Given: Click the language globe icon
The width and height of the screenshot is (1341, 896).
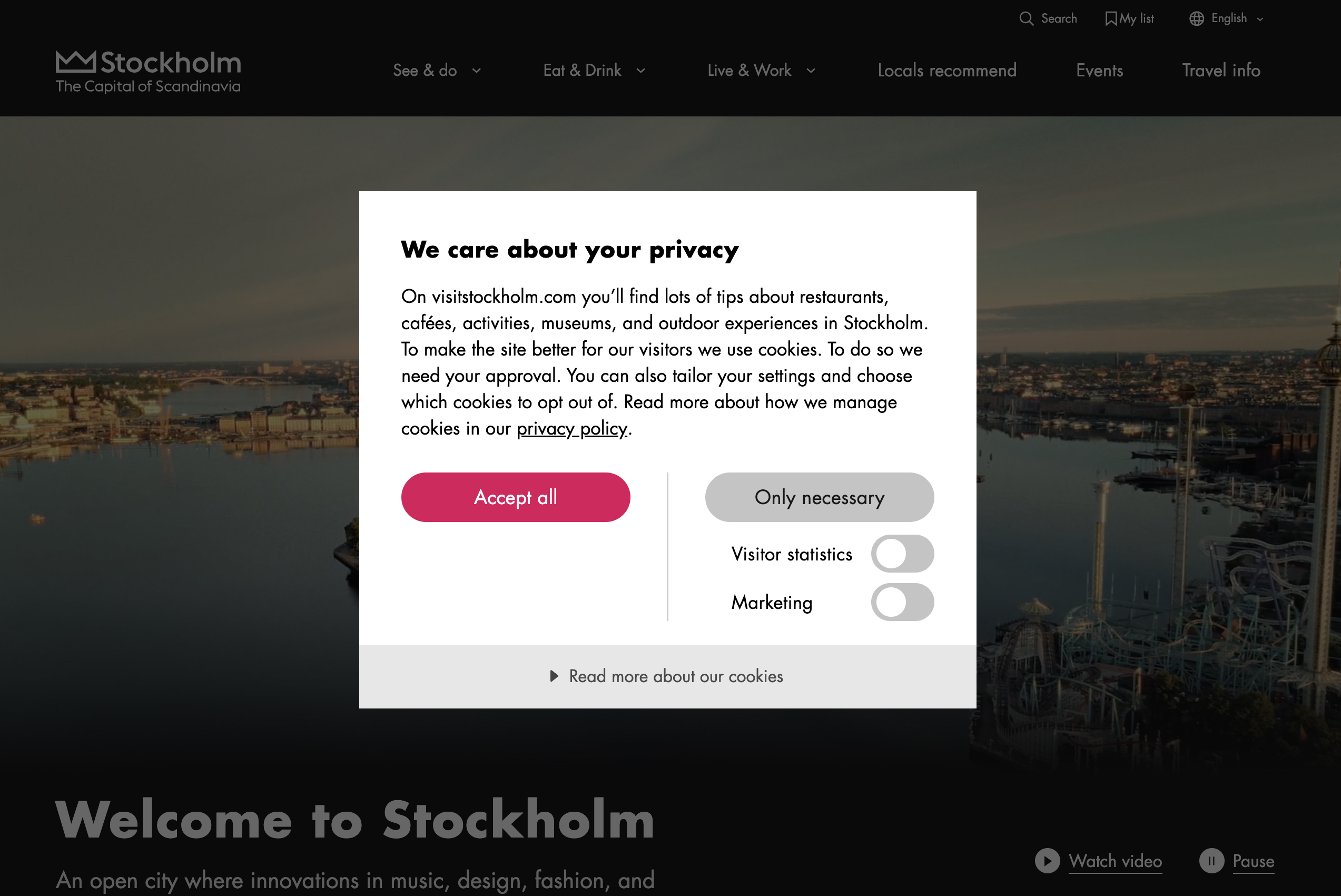Looking at the screenshot, I should pyautogui.click(x=1197, y=19).
